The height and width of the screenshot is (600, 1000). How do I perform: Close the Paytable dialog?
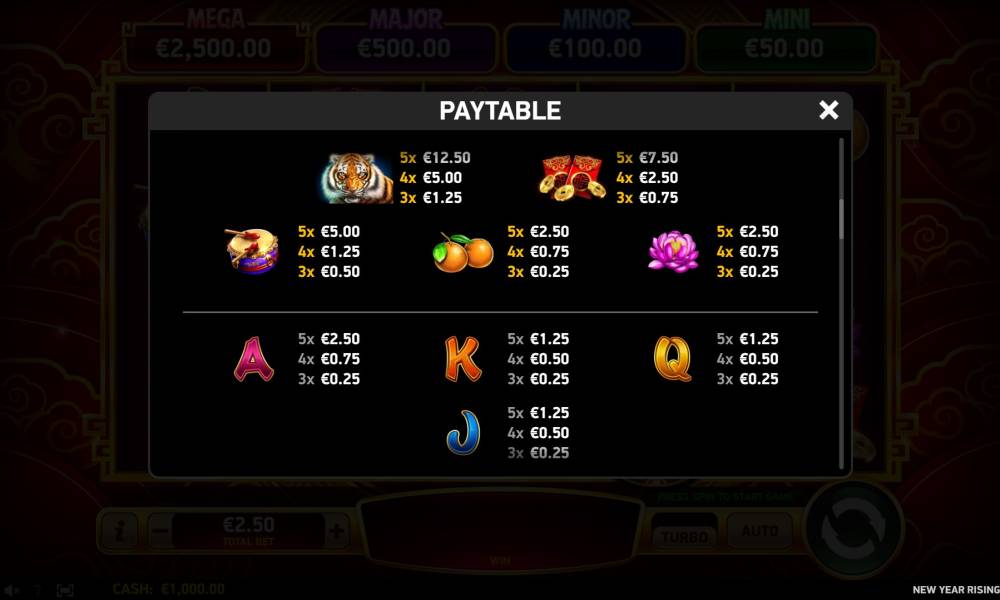(x=828, y=110)
